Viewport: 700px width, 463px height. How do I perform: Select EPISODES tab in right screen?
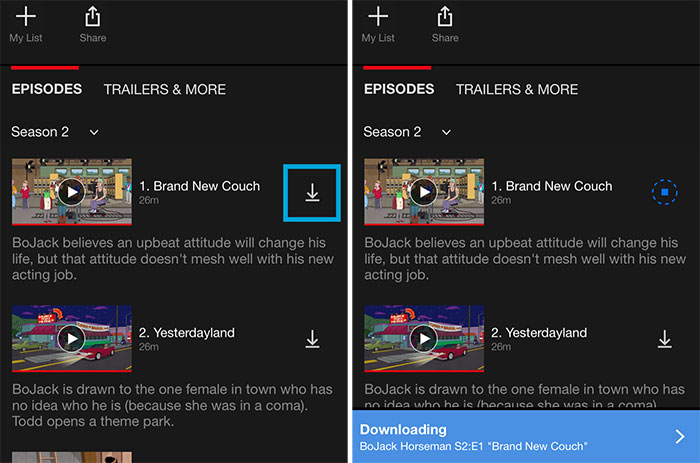pos(399,89)
